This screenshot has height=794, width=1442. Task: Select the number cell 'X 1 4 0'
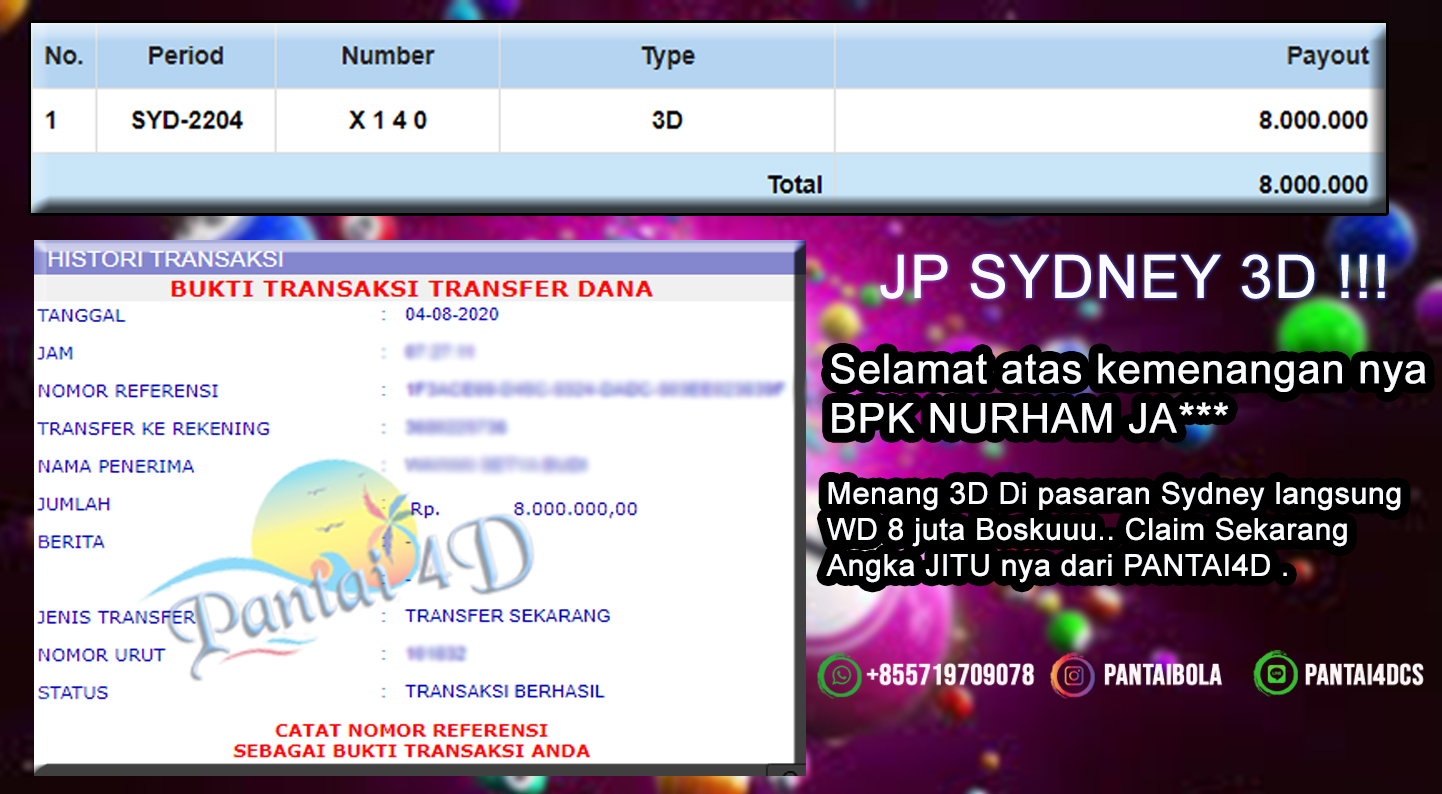[x=388, y=121]
